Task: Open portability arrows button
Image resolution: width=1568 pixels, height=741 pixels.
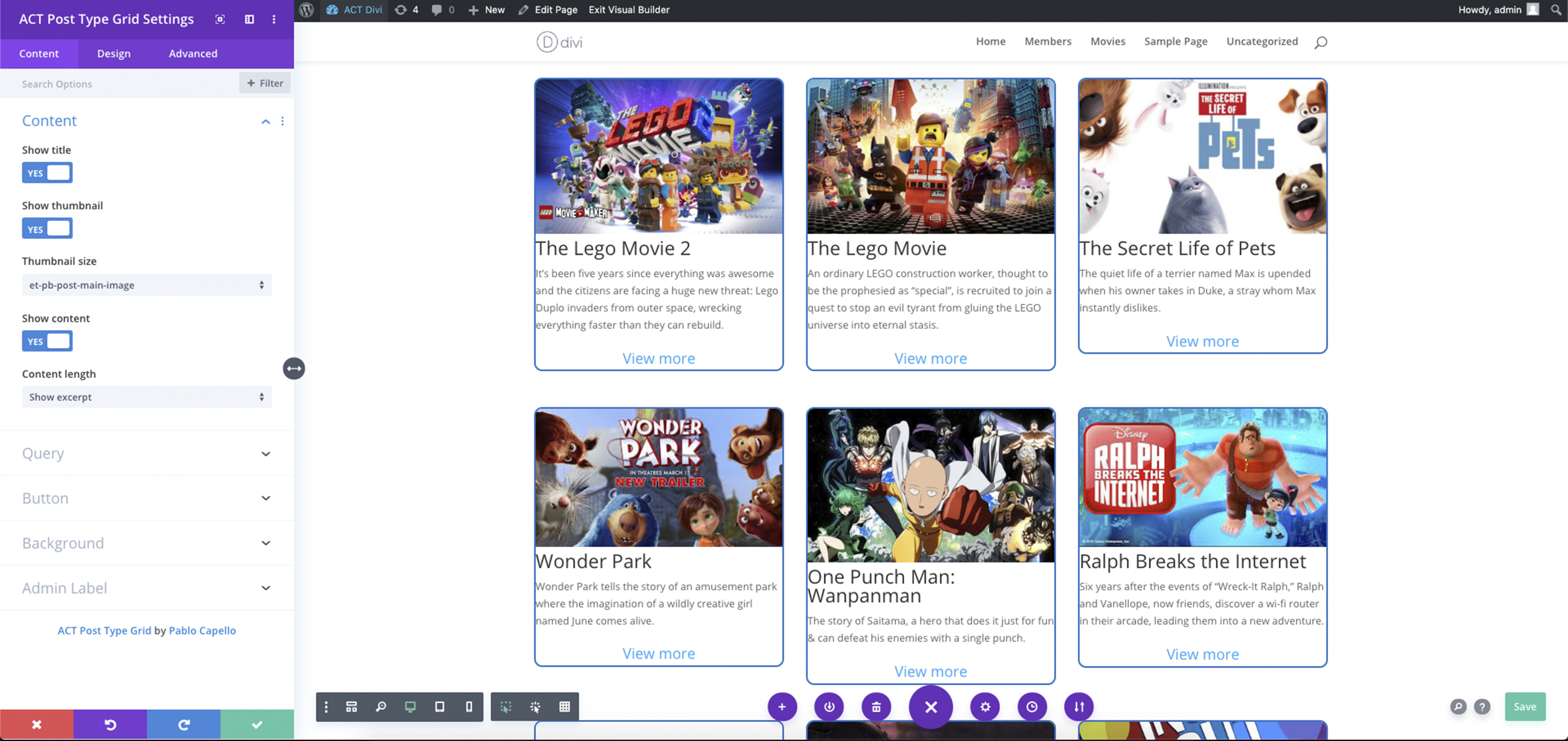Action: [x=1079, y=707]
